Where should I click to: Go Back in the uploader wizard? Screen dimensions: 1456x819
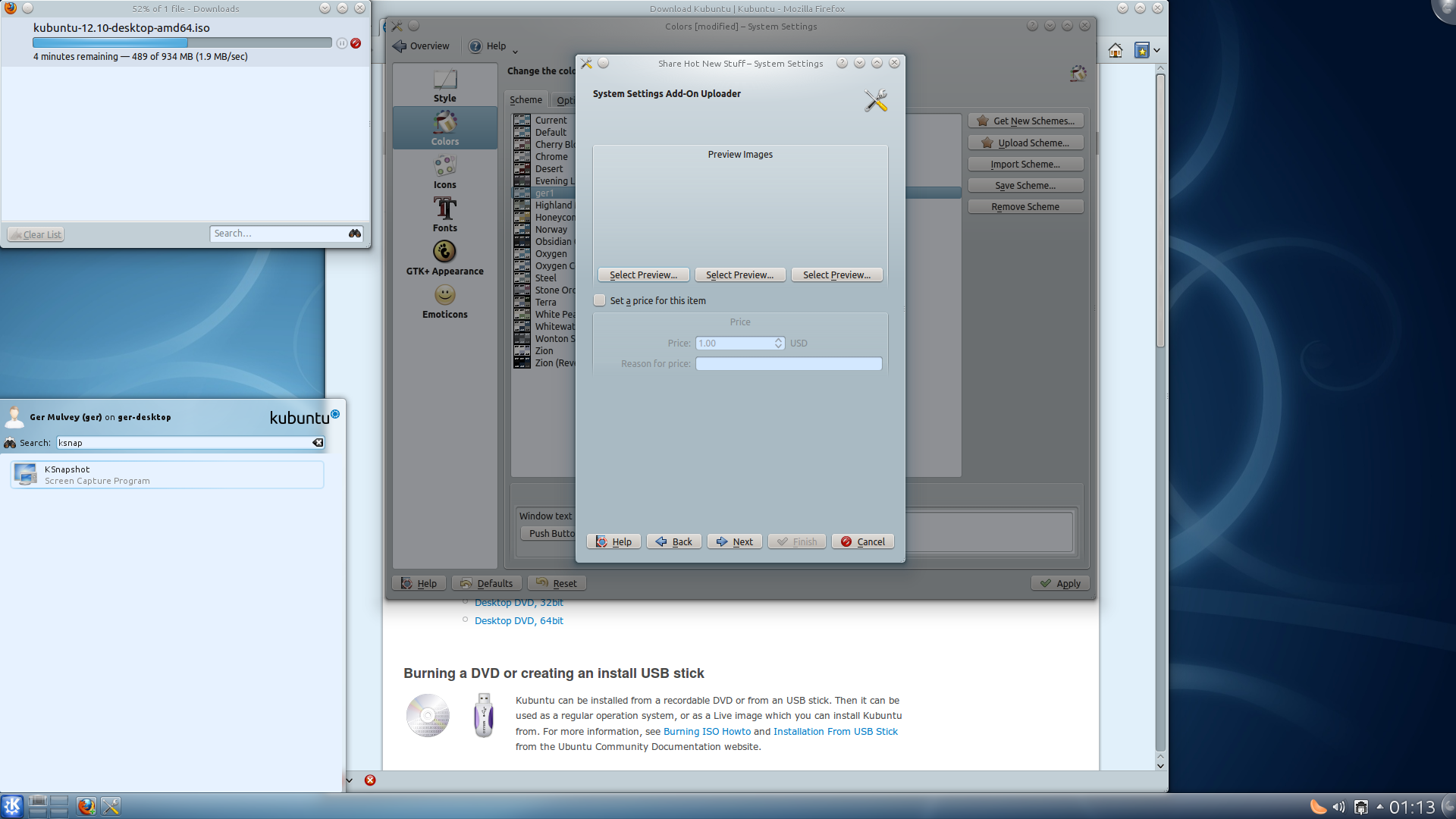[673, 541]
